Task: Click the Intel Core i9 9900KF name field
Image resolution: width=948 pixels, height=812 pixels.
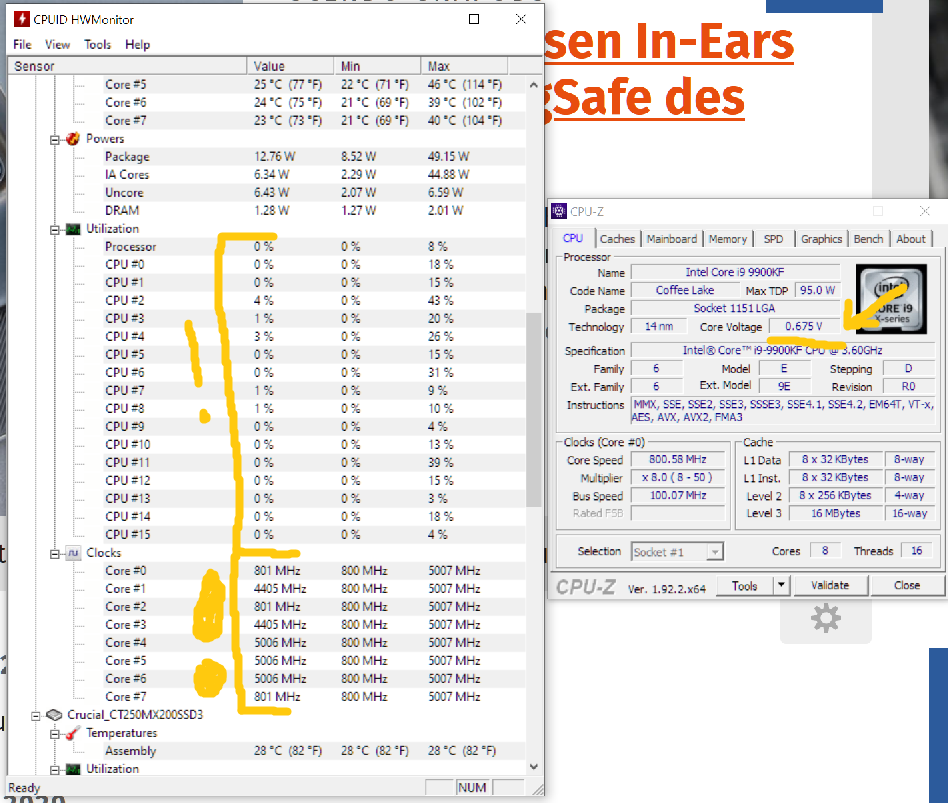Action: (x=735, y=272)
